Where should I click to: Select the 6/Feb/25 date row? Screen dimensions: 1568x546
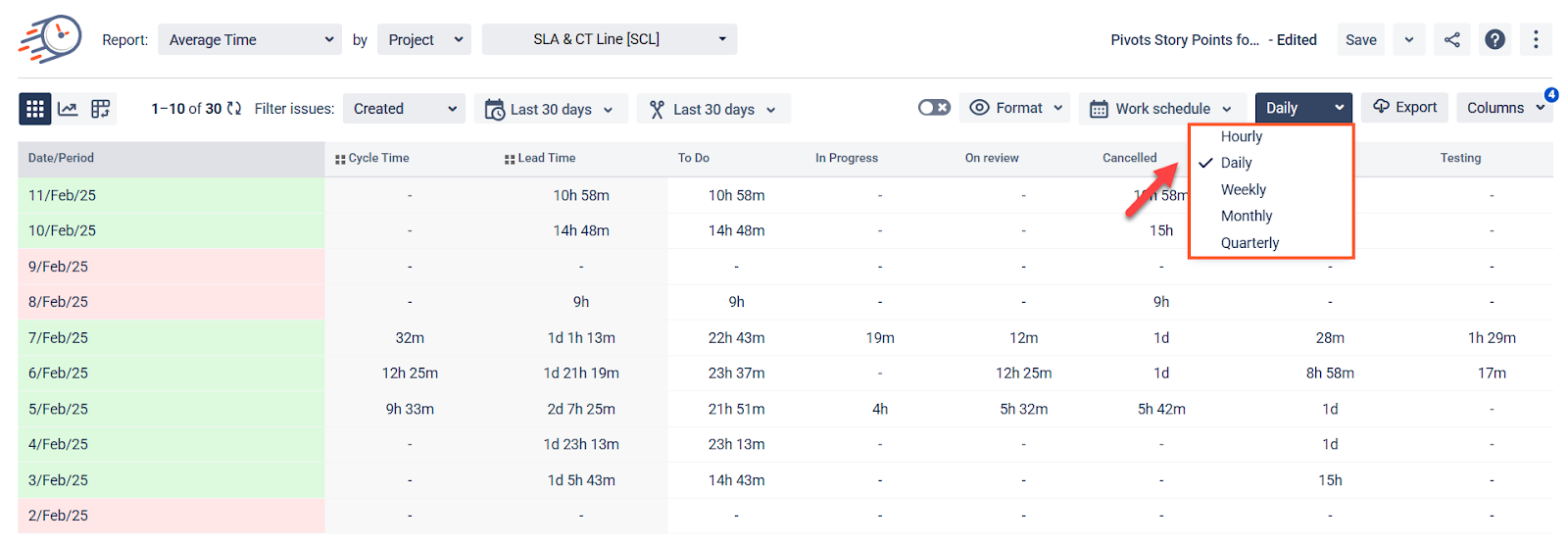[171, 373]
